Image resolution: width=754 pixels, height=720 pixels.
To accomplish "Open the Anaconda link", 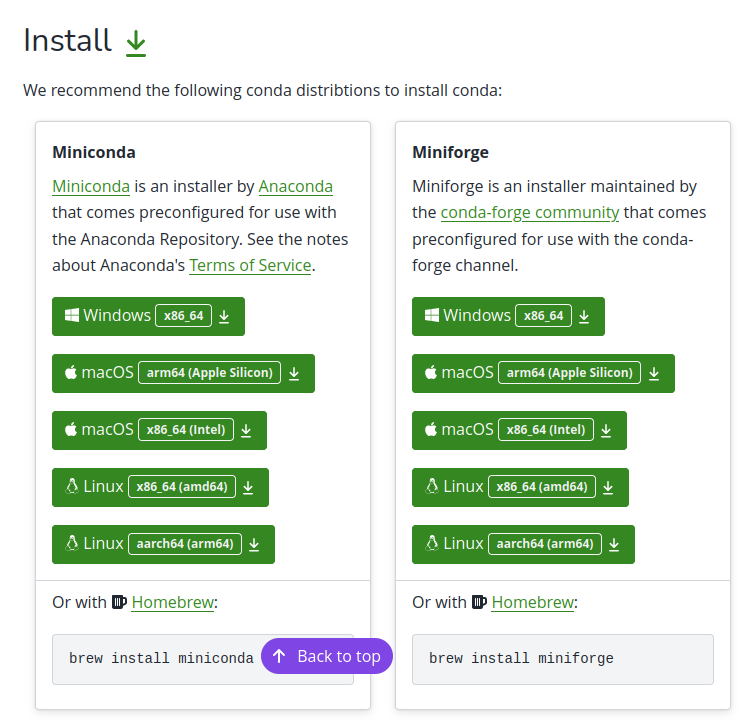I will point(295,186).
